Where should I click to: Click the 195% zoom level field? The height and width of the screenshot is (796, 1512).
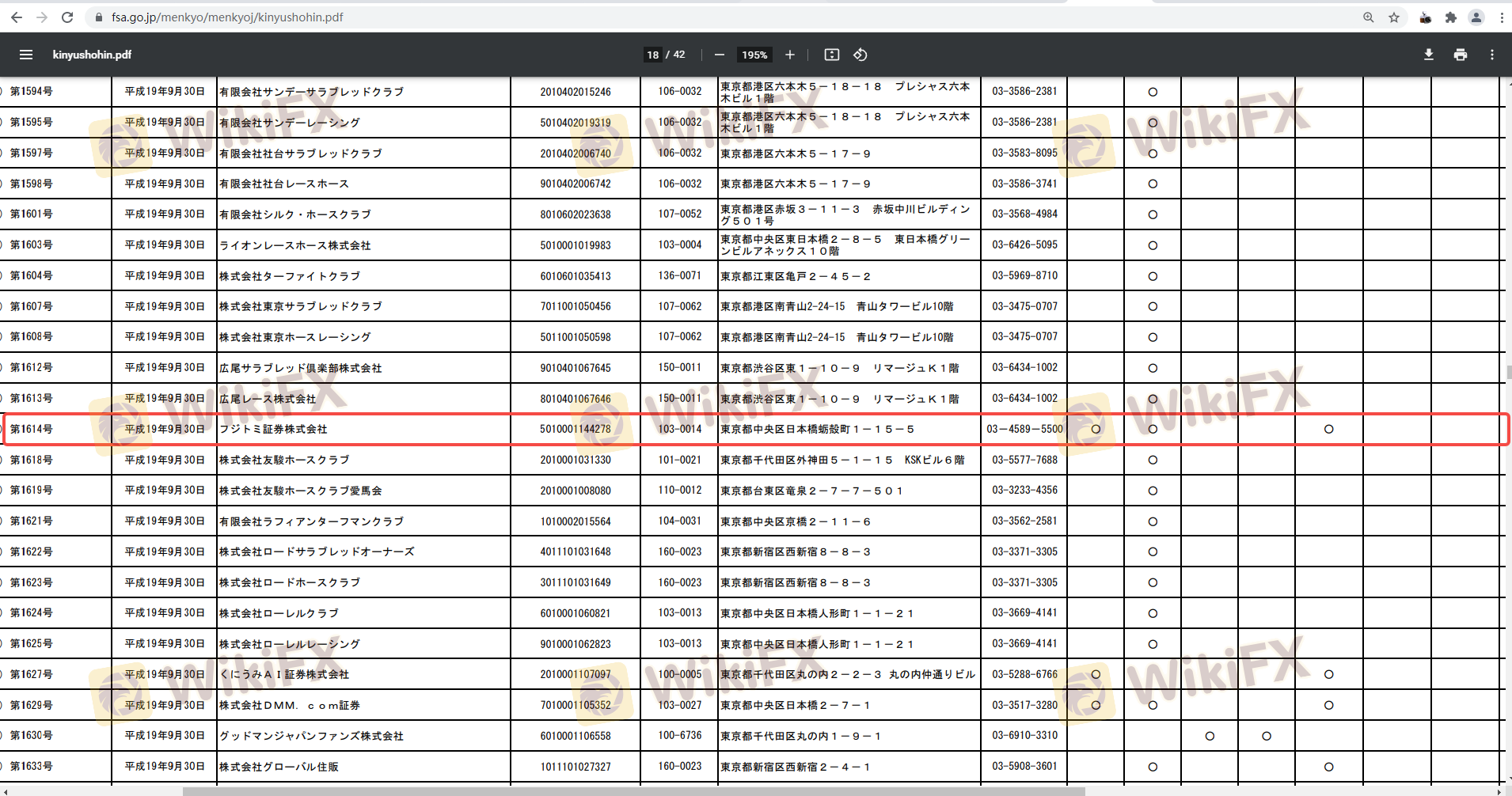point(754,55)
